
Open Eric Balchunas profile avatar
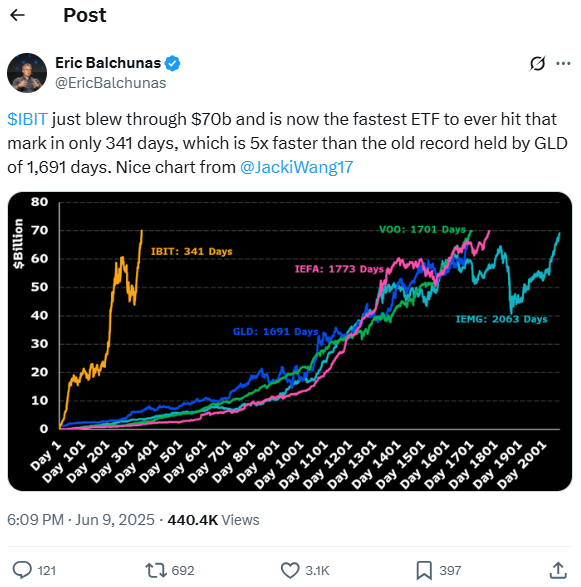tap(27, 73)
